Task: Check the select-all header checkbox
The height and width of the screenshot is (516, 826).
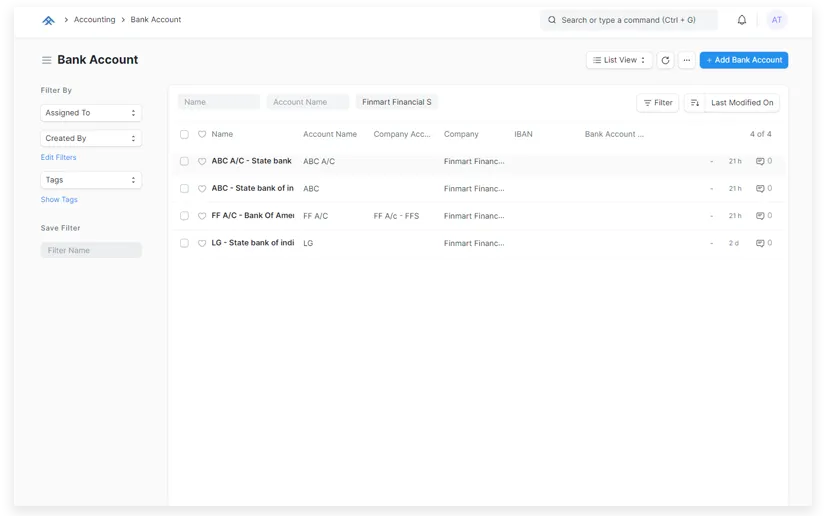Action: coord(184,134)
